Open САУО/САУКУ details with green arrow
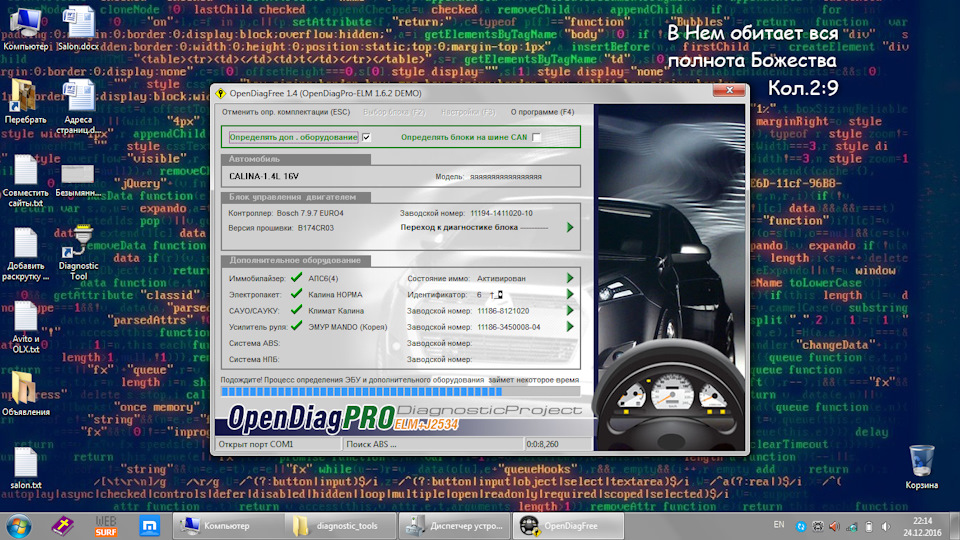 click(x=570, y=310)
